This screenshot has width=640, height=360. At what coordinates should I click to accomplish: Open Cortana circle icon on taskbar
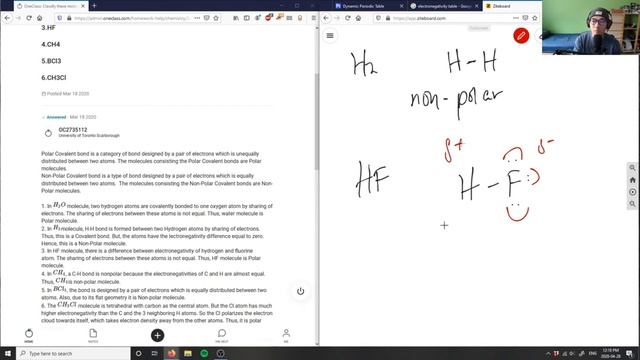click(x=138, y=353)
